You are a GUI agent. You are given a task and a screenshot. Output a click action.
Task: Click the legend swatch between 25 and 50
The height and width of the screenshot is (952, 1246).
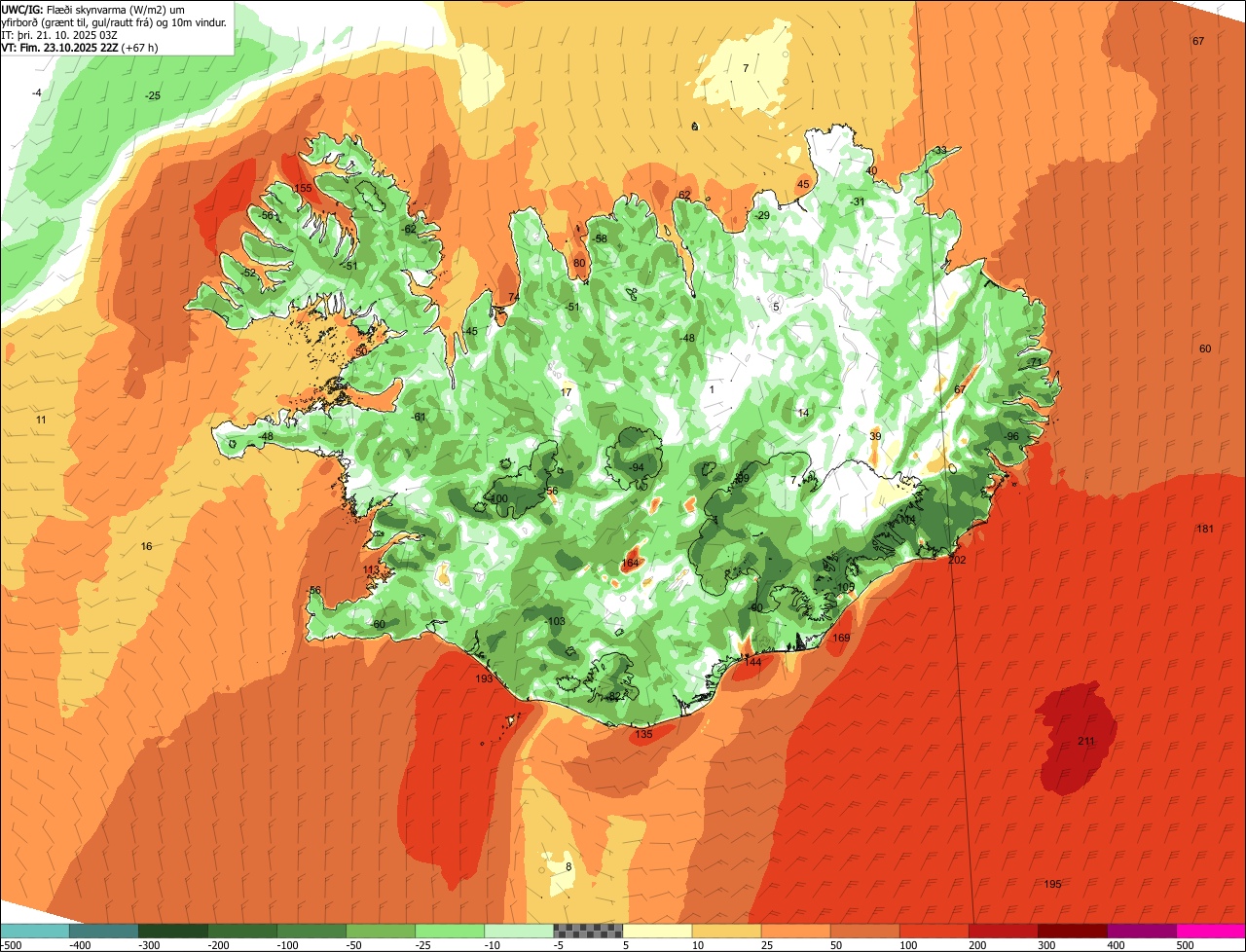coord(795,931)
